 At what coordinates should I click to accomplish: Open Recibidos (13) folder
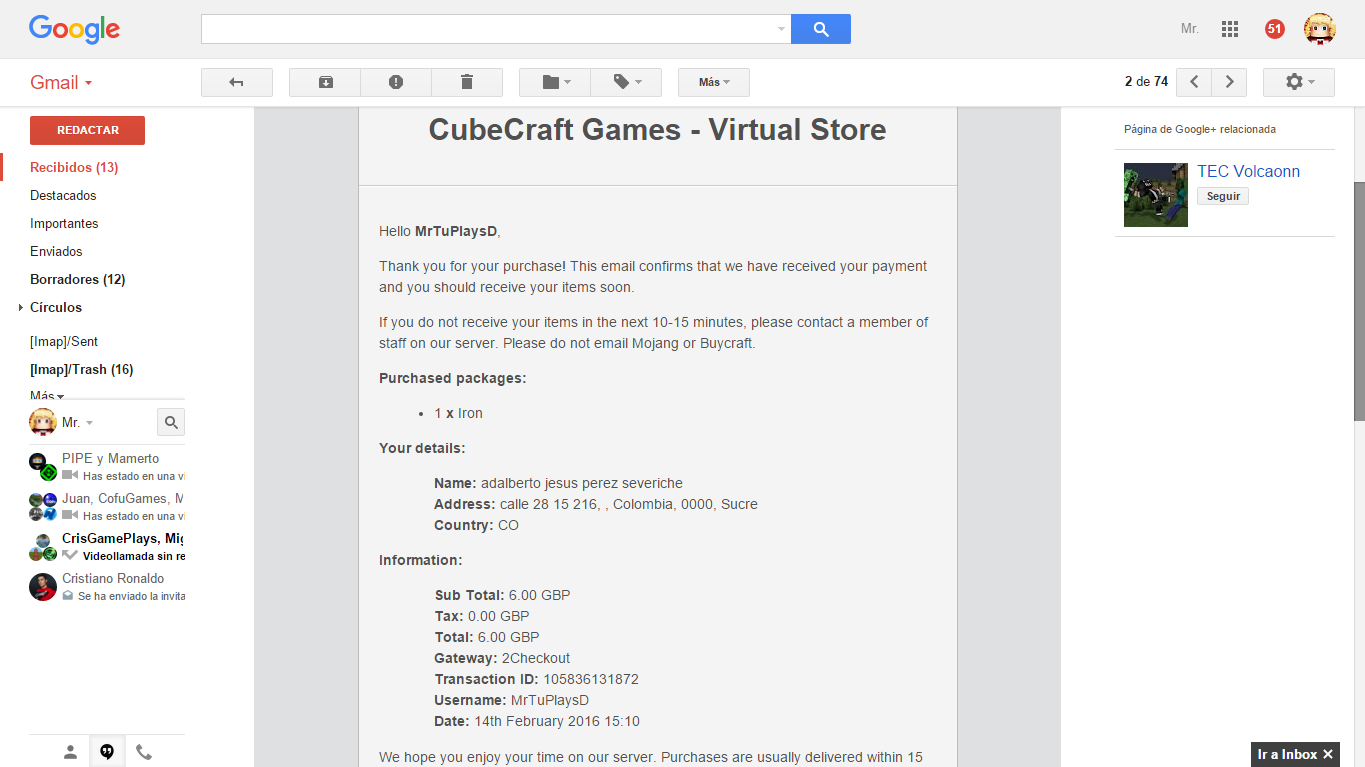click(x=74, y=167)
